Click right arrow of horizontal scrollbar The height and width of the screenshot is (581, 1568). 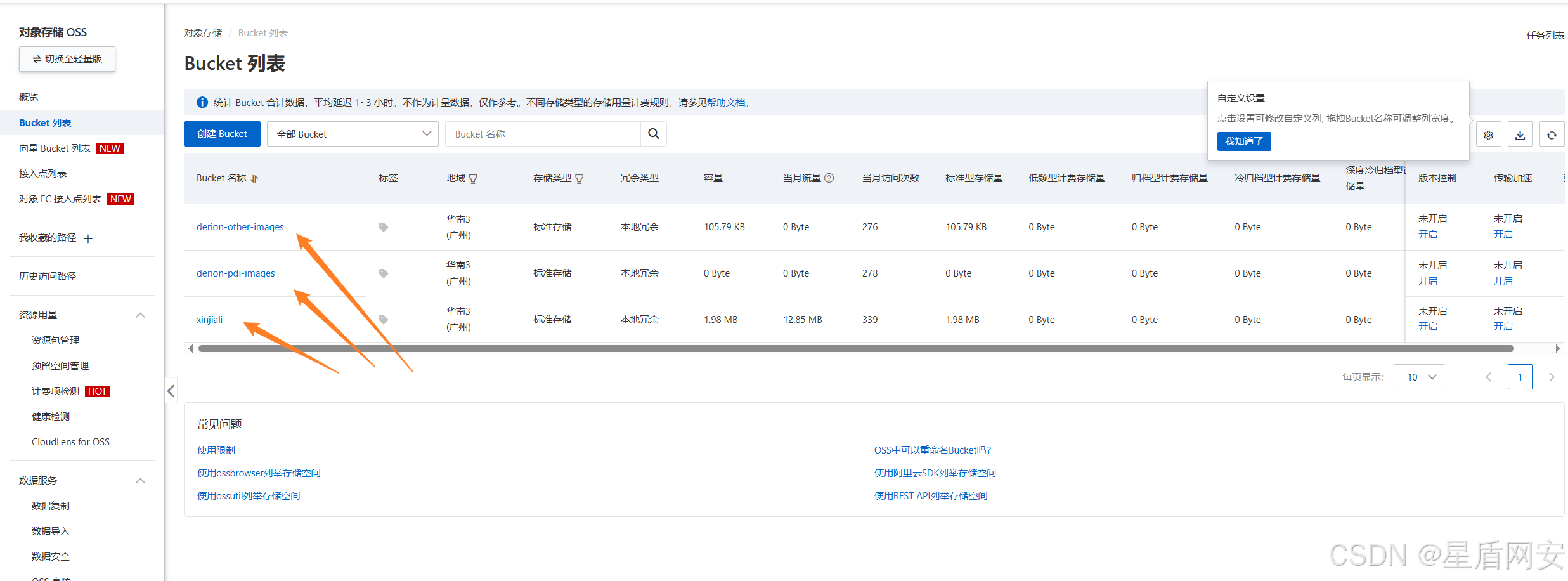click(1558, 348)
